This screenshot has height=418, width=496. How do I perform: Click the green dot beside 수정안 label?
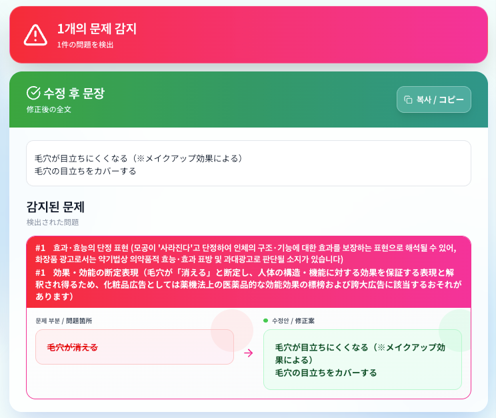pyautogui.click(x=266, y=321)
